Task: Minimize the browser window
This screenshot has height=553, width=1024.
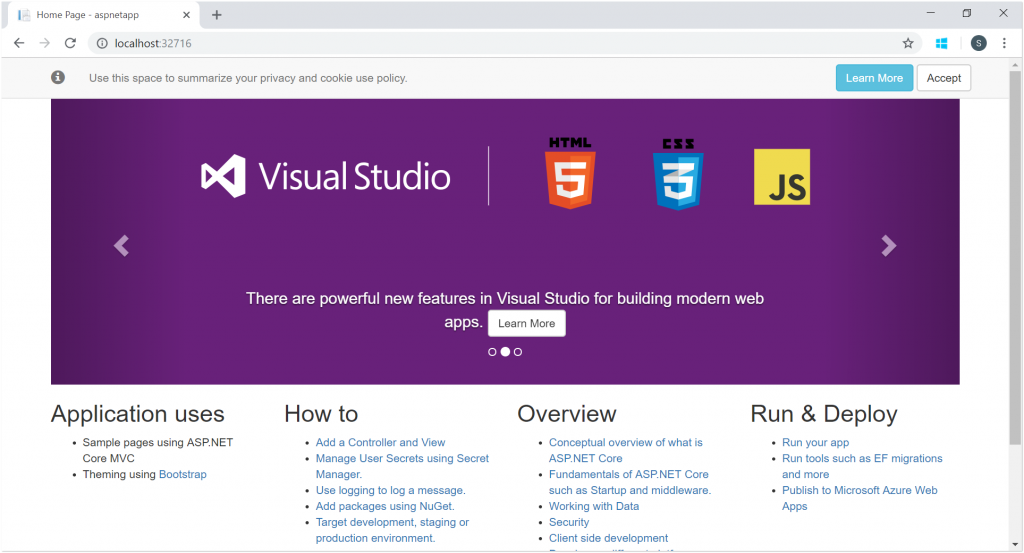Action: point(931,13)
